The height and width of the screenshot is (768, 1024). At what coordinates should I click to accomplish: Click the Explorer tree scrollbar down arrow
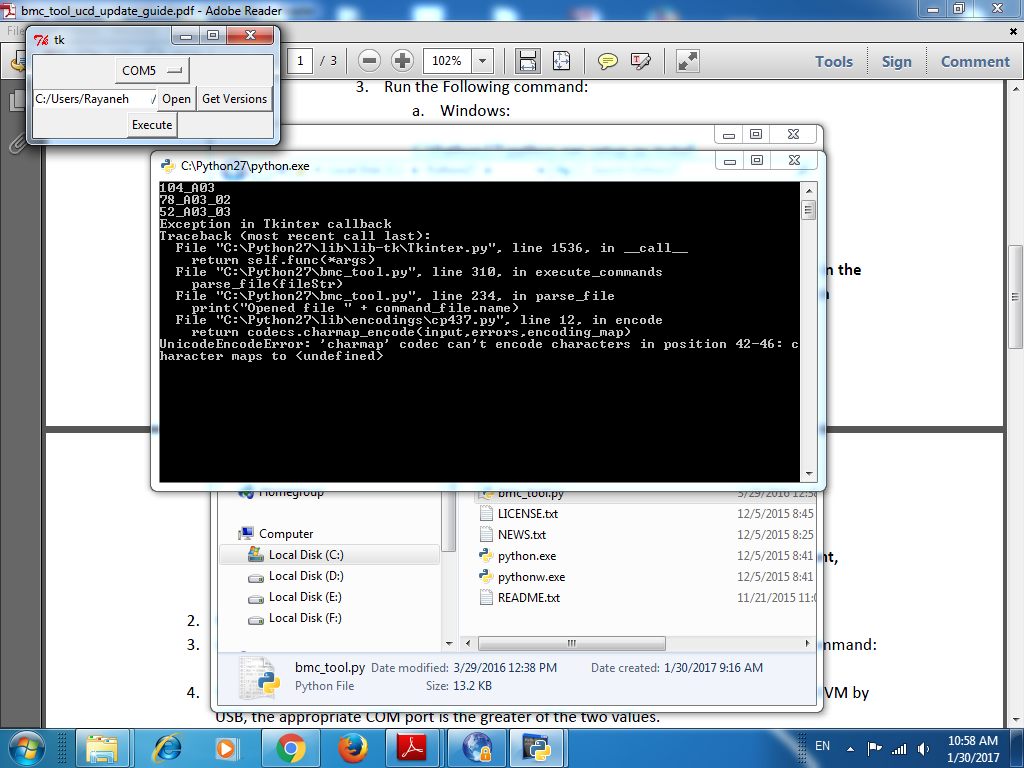(449, 643)
